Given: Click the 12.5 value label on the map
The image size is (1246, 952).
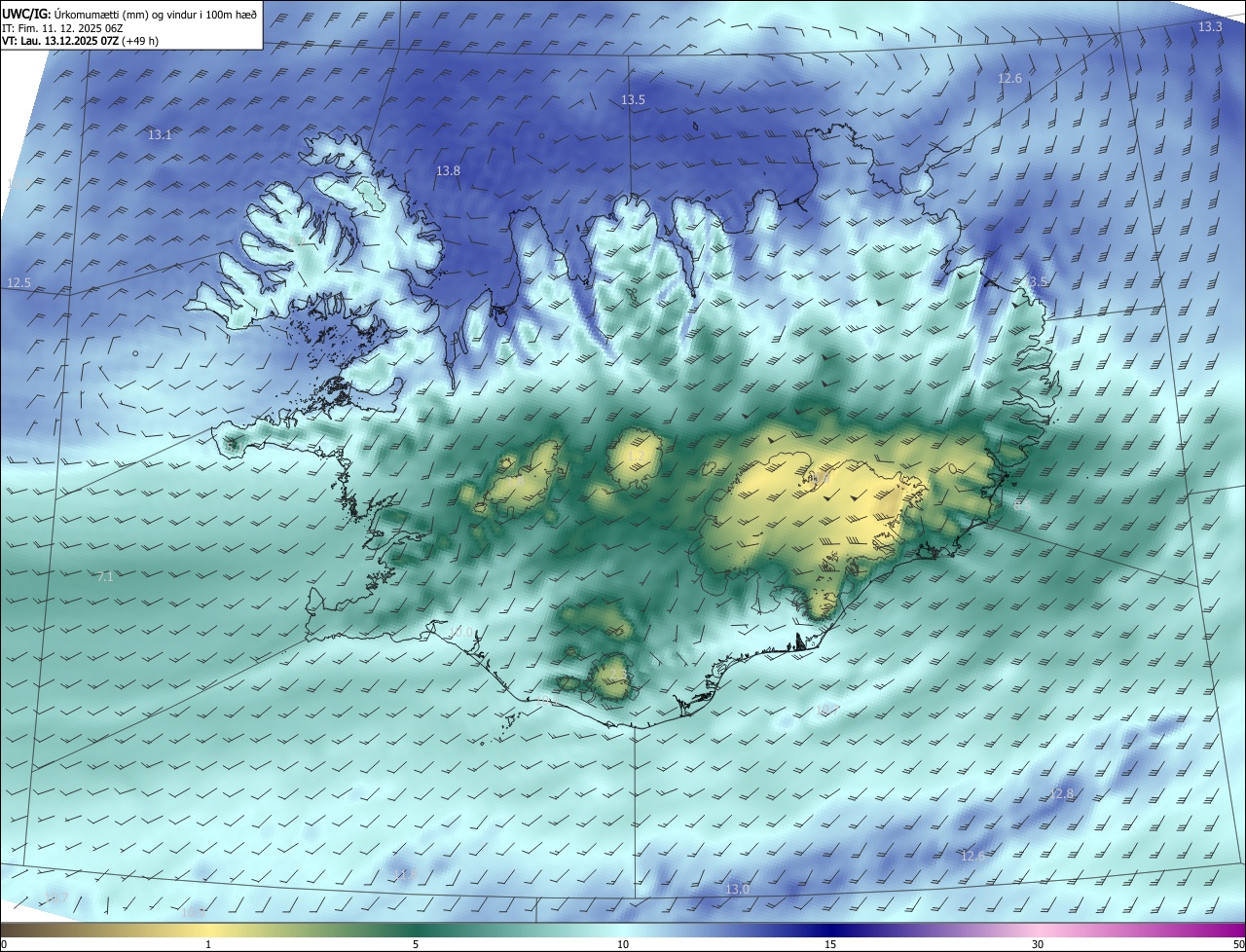Looking at the screenshot, I should 19,282.
